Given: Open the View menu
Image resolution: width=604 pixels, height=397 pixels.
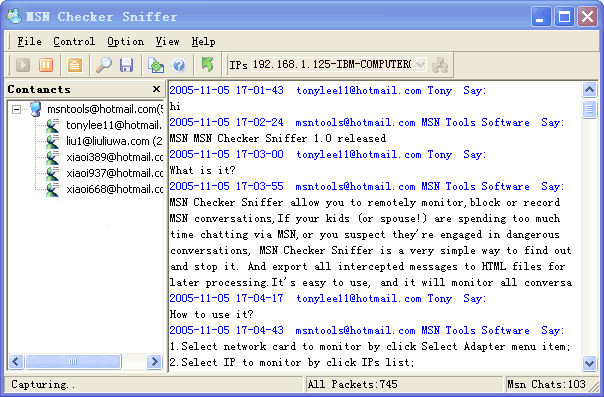Looking at the screenshot, I should (167, 41).
